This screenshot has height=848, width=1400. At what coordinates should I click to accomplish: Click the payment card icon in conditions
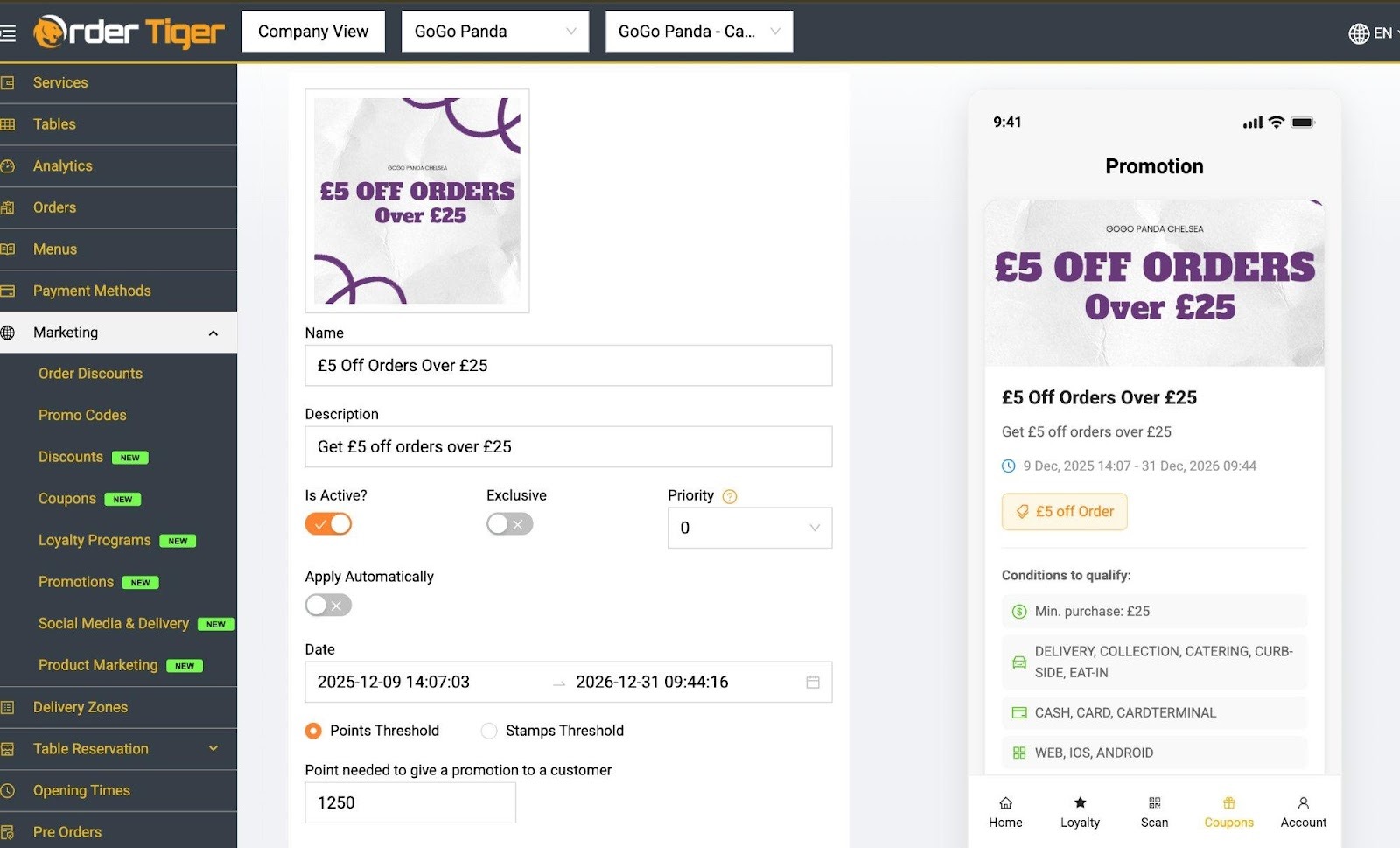(1019, 713)
